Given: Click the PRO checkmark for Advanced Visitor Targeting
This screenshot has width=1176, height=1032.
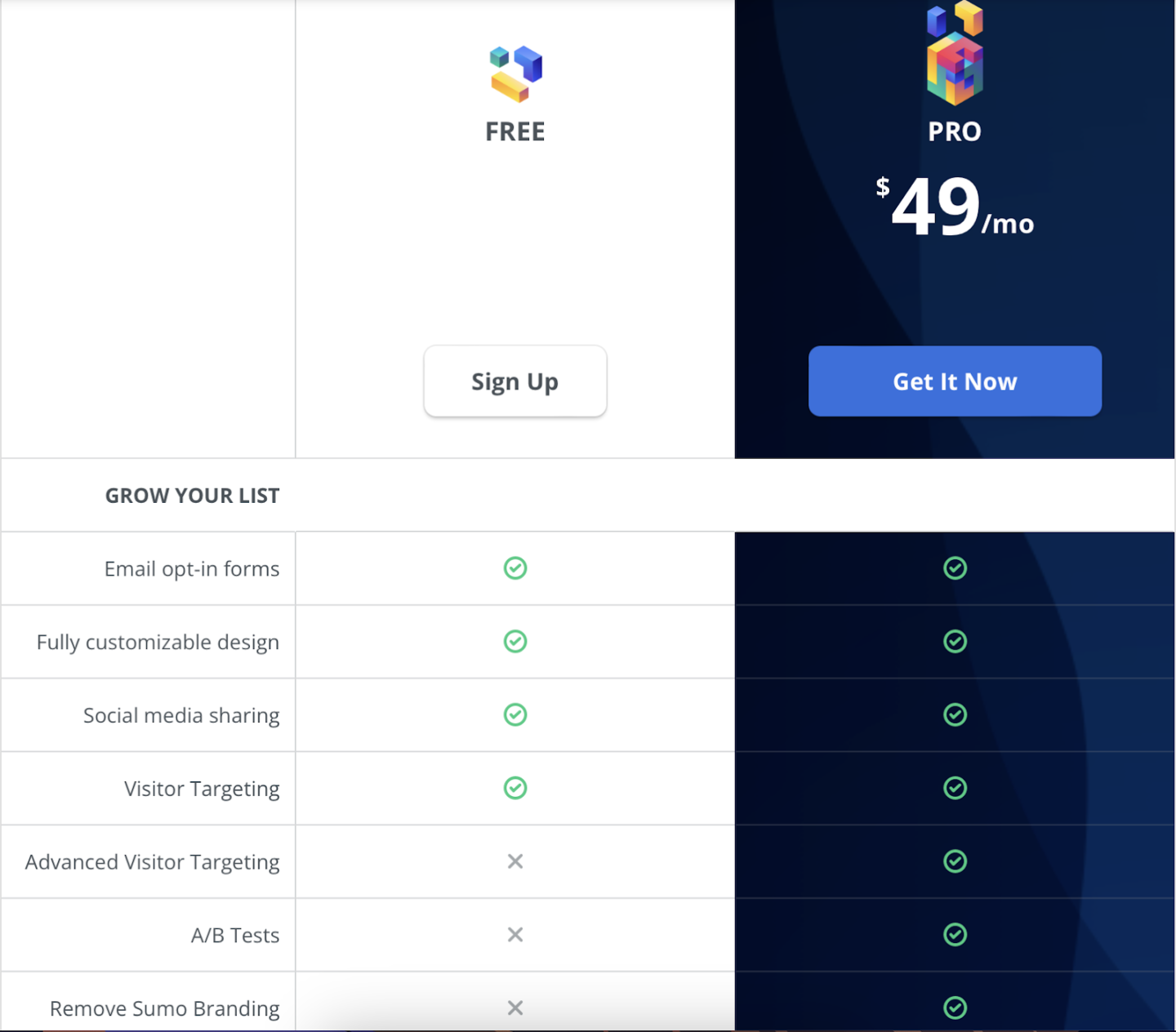Looking at the screenshot, I should [x=954, y=861].
